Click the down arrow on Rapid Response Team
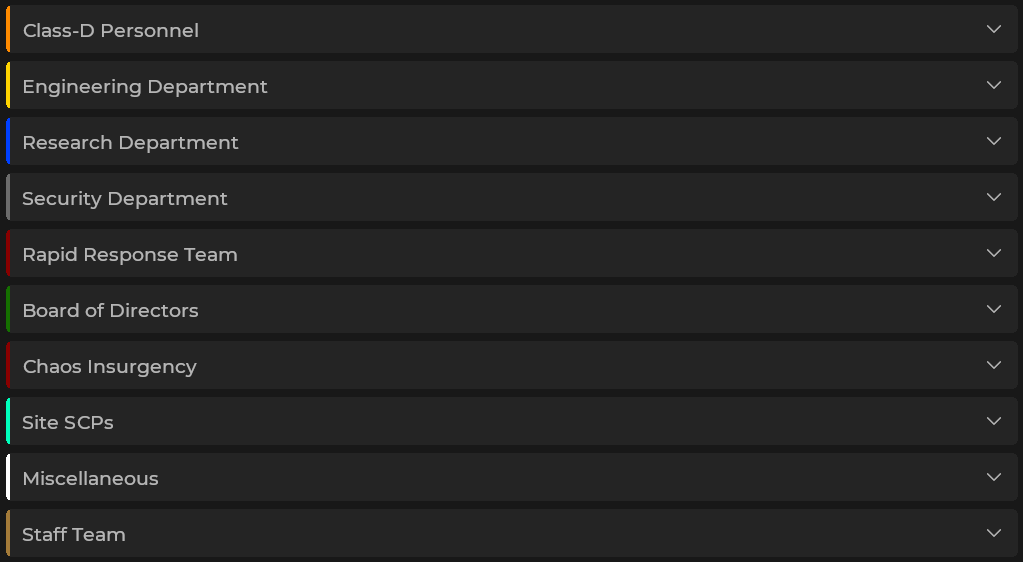 [993, 254]
